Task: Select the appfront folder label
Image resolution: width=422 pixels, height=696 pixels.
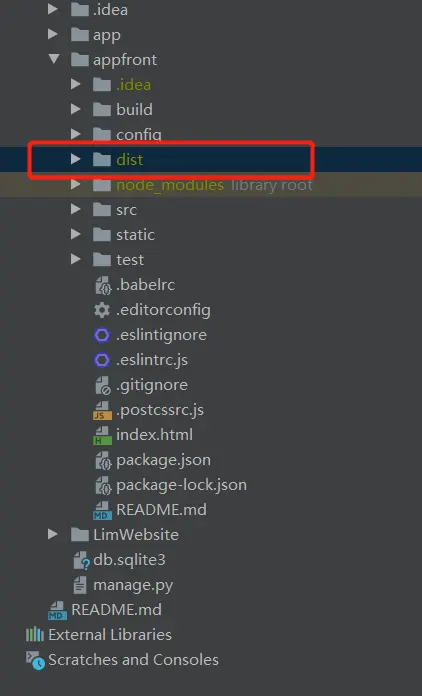Action: click(125, 60)
